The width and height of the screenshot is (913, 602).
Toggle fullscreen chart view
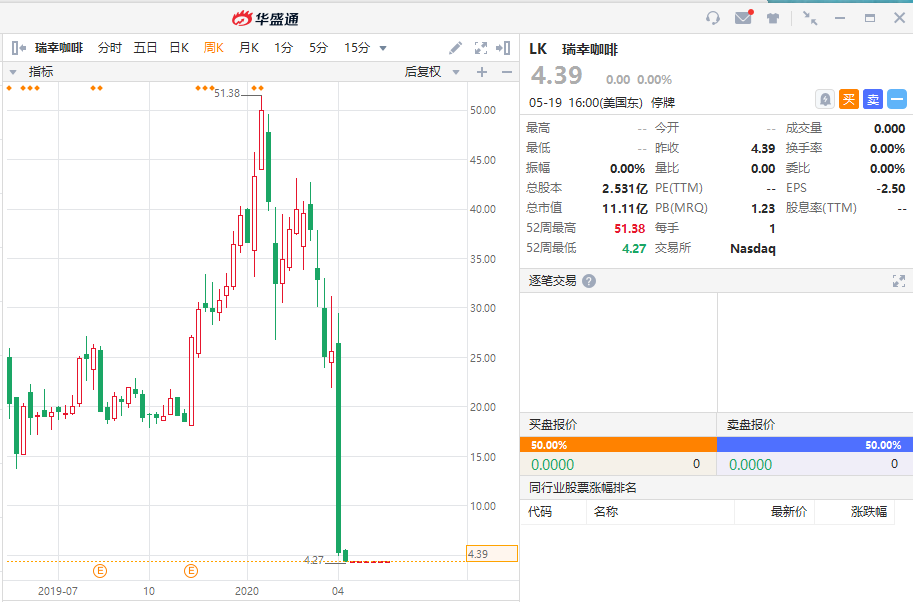click(x=481, y=48)
